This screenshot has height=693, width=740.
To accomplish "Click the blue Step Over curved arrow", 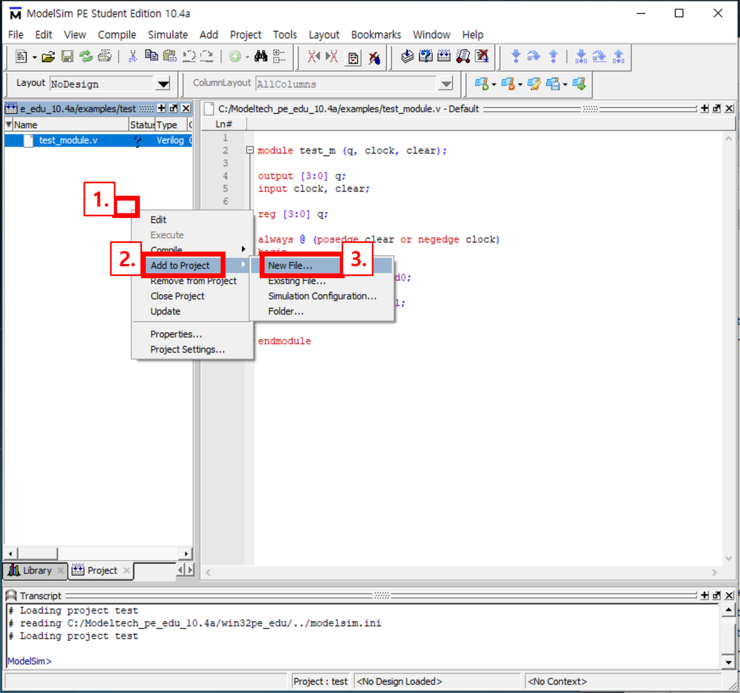I will (534, 57).
